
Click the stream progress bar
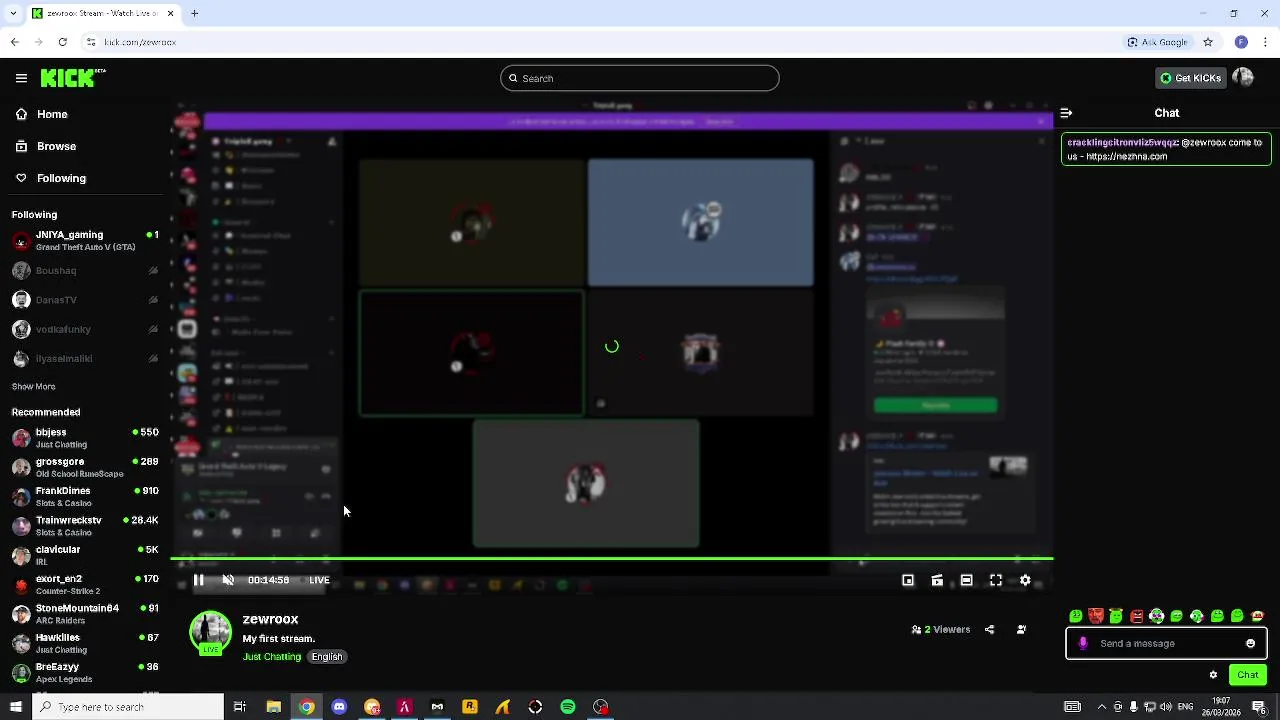tap(612, 558)
